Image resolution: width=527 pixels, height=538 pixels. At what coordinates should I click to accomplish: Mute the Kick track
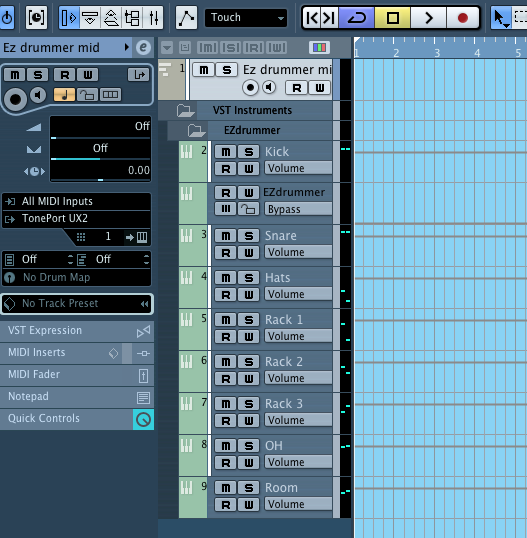click(226, 152)
